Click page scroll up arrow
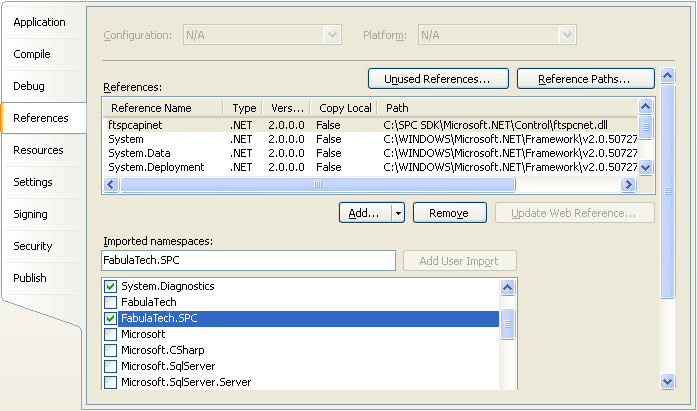The height and width of the screenshot is (411, 697). (x=668, y=76)
